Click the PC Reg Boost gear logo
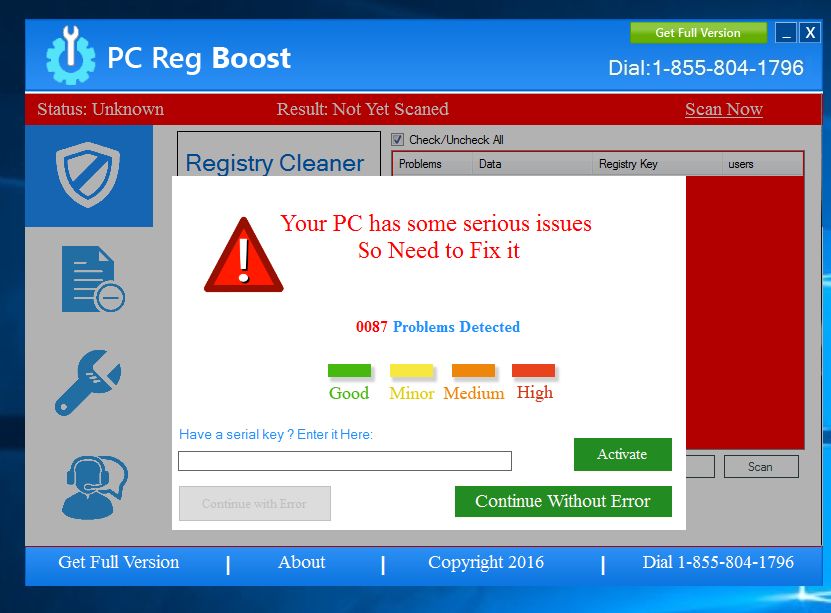 70,56
